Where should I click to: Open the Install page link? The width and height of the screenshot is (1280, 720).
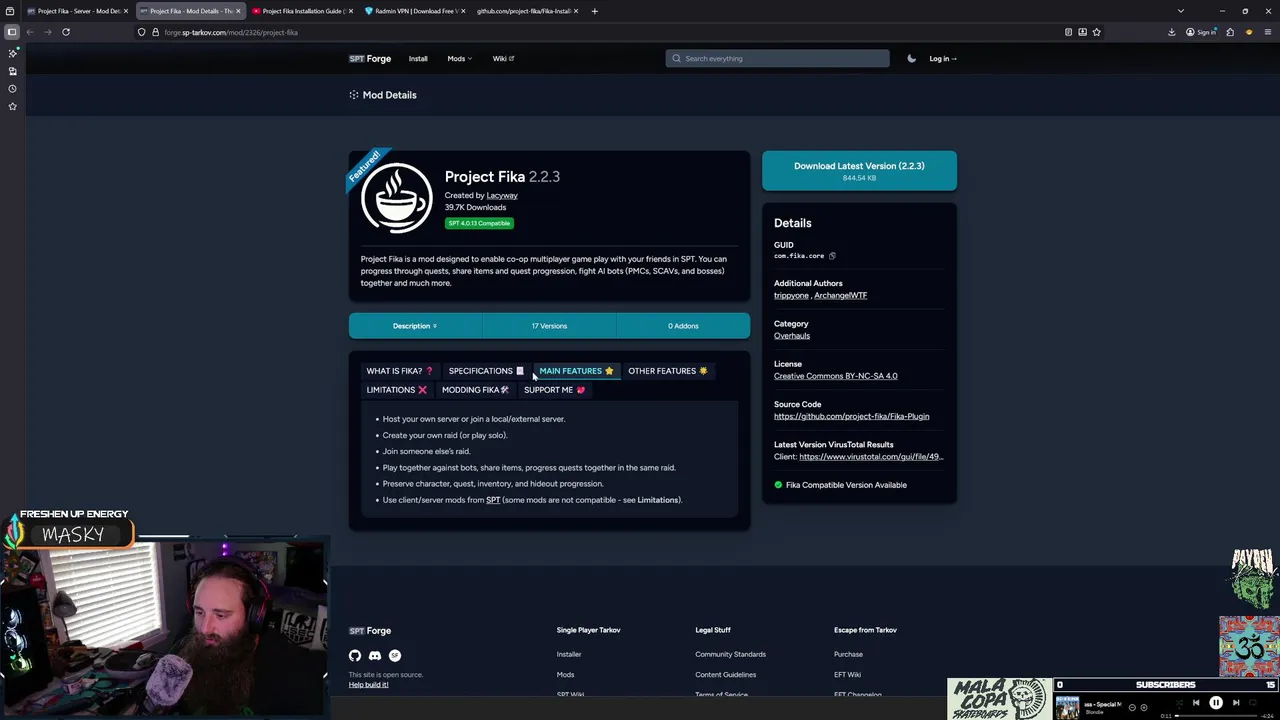(418, 59)
